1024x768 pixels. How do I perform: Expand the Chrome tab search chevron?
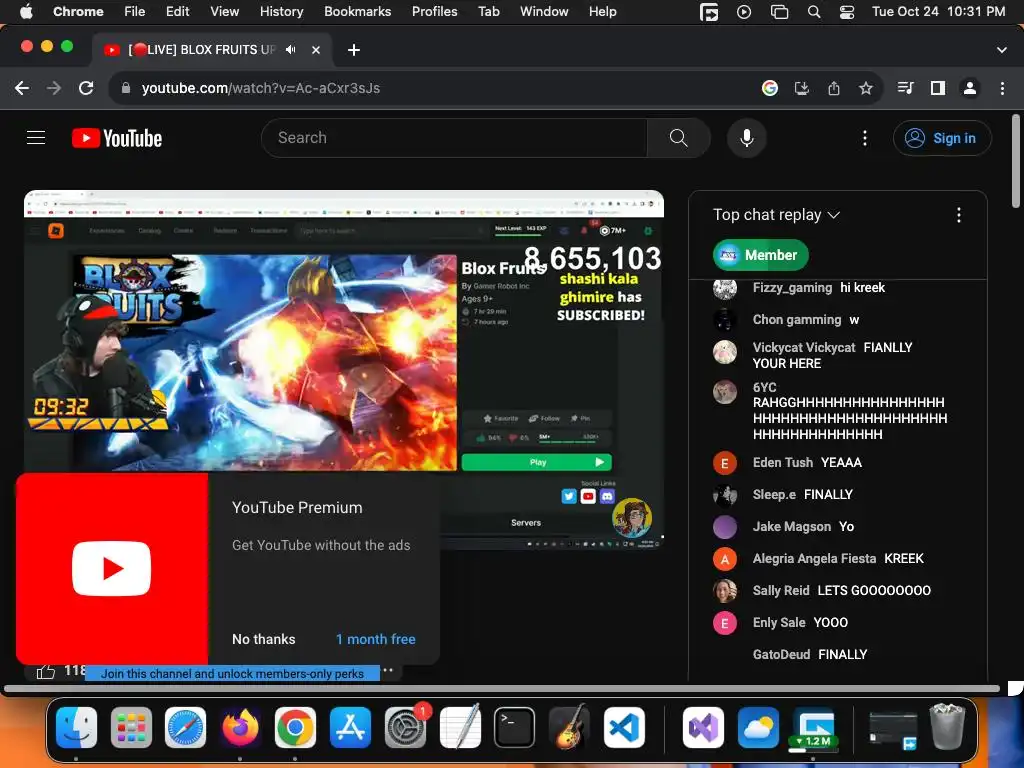pos(1001,50)
